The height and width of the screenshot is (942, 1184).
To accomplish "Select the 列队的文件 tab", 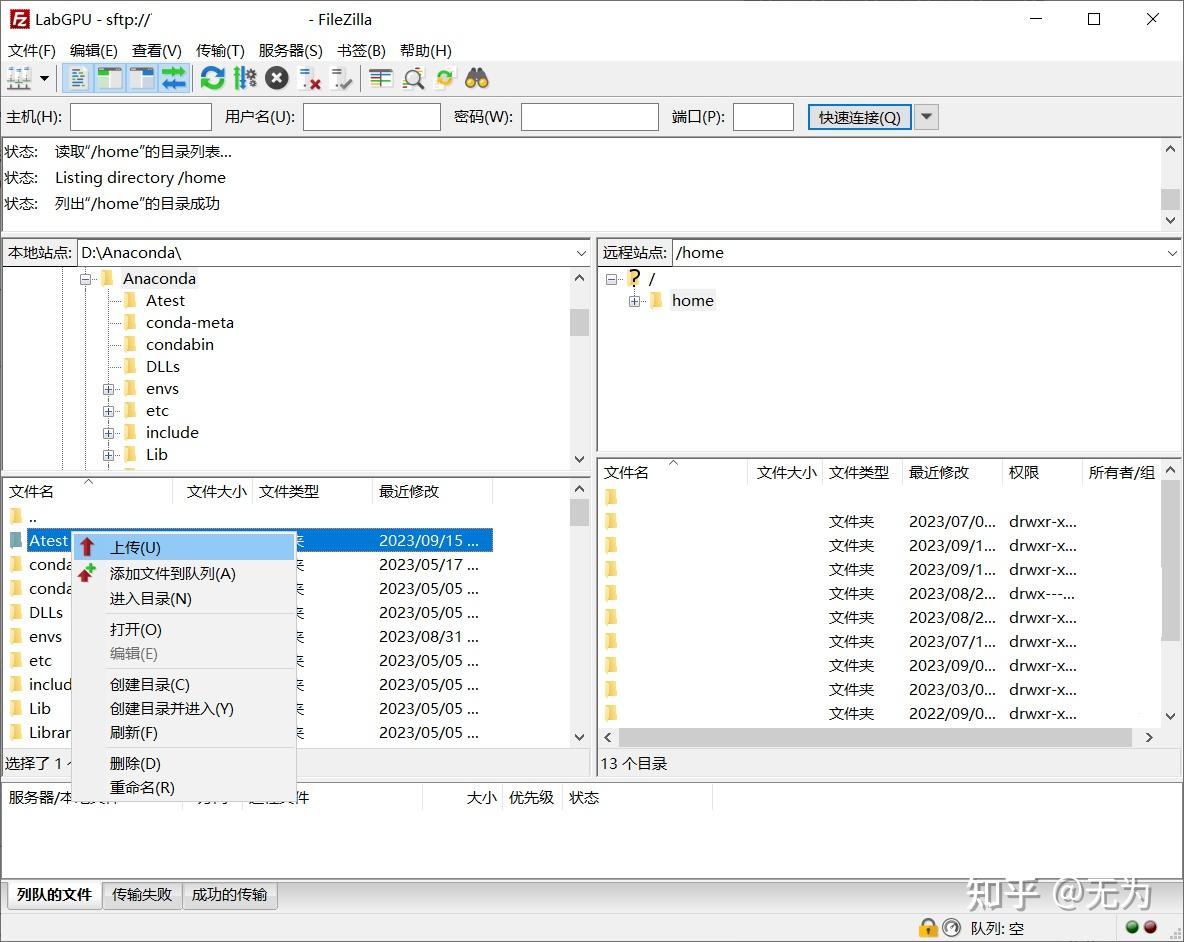I will tap(54, 894).
